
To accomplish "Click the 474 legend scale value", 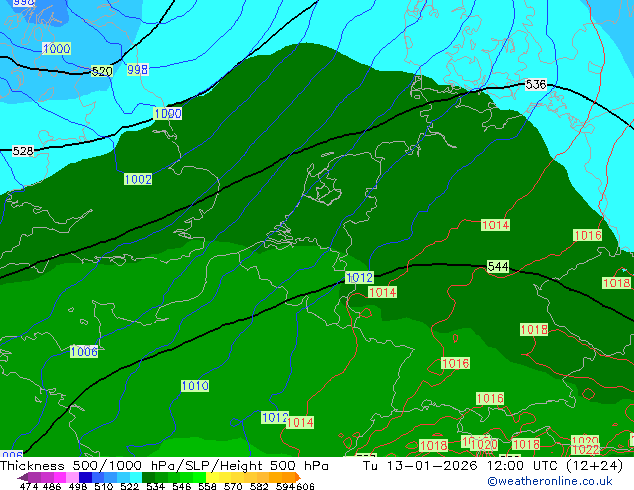I will tap(29, 486).
